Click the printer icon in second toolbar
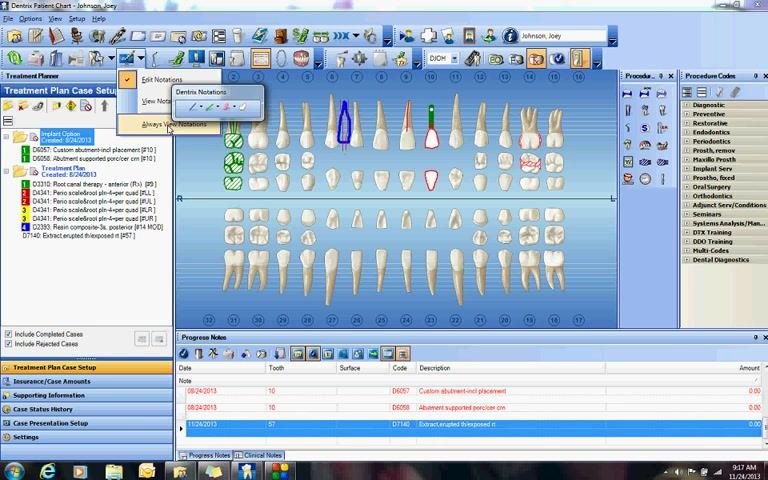The image size is (768, 480). (35, 59)
